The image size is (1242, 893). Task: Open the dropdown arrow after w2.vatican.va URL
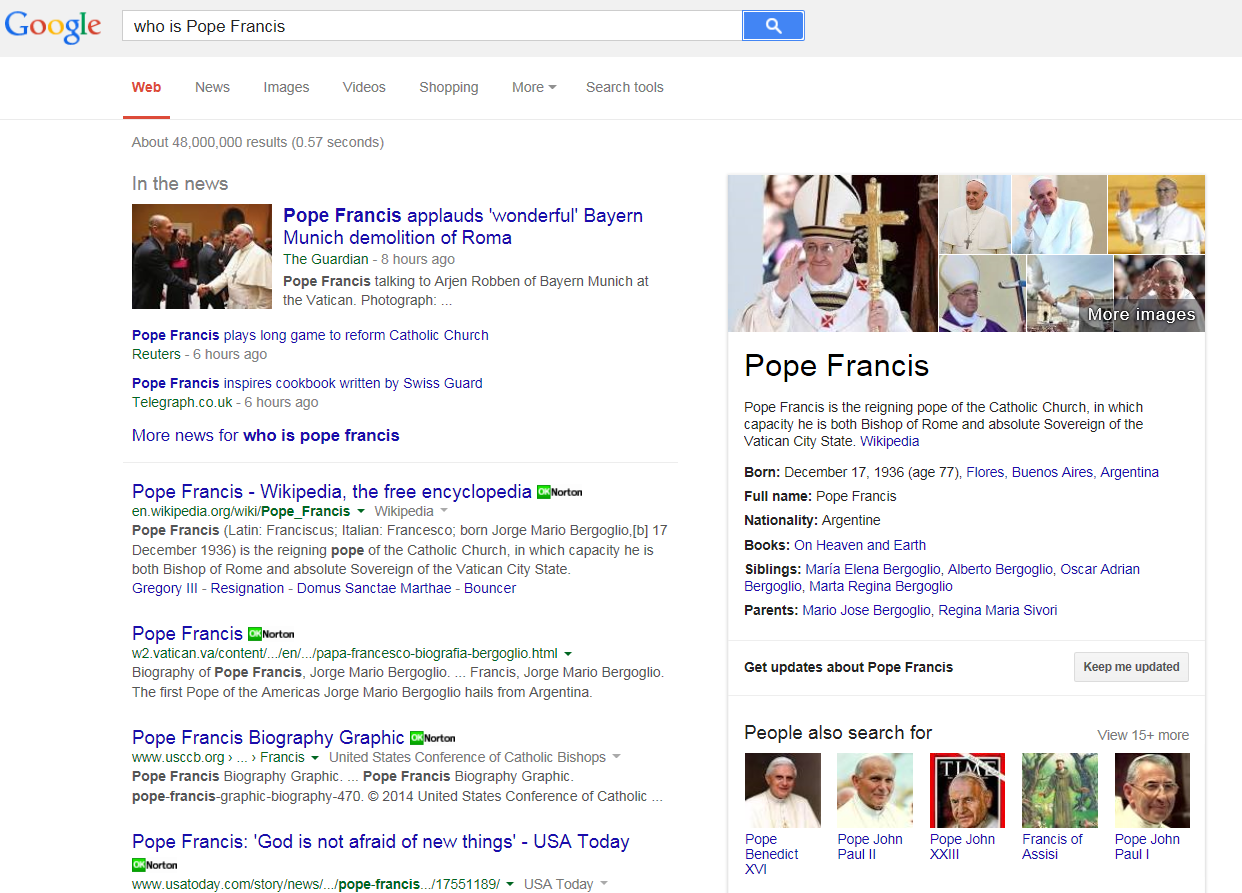pos(568,653)
